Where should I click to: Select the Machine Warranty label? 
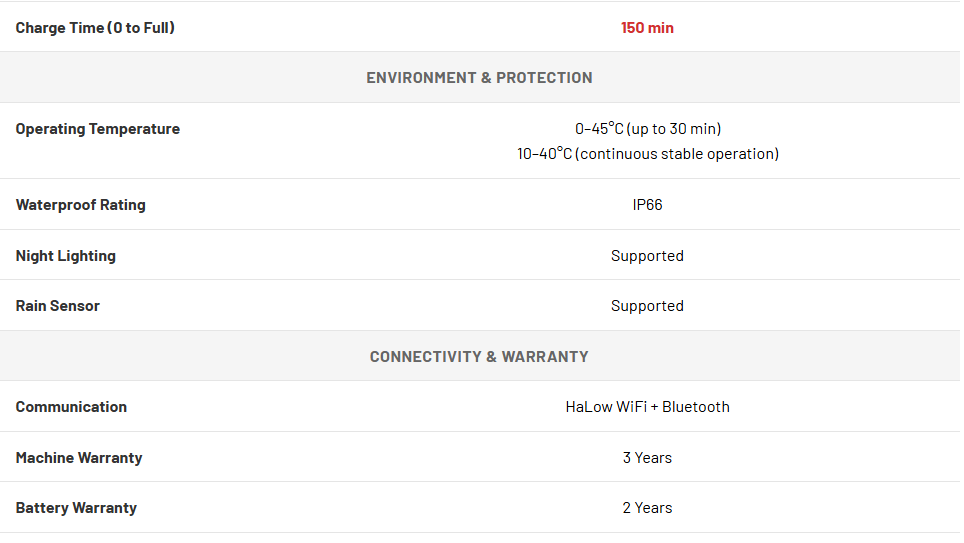(79, 458)
